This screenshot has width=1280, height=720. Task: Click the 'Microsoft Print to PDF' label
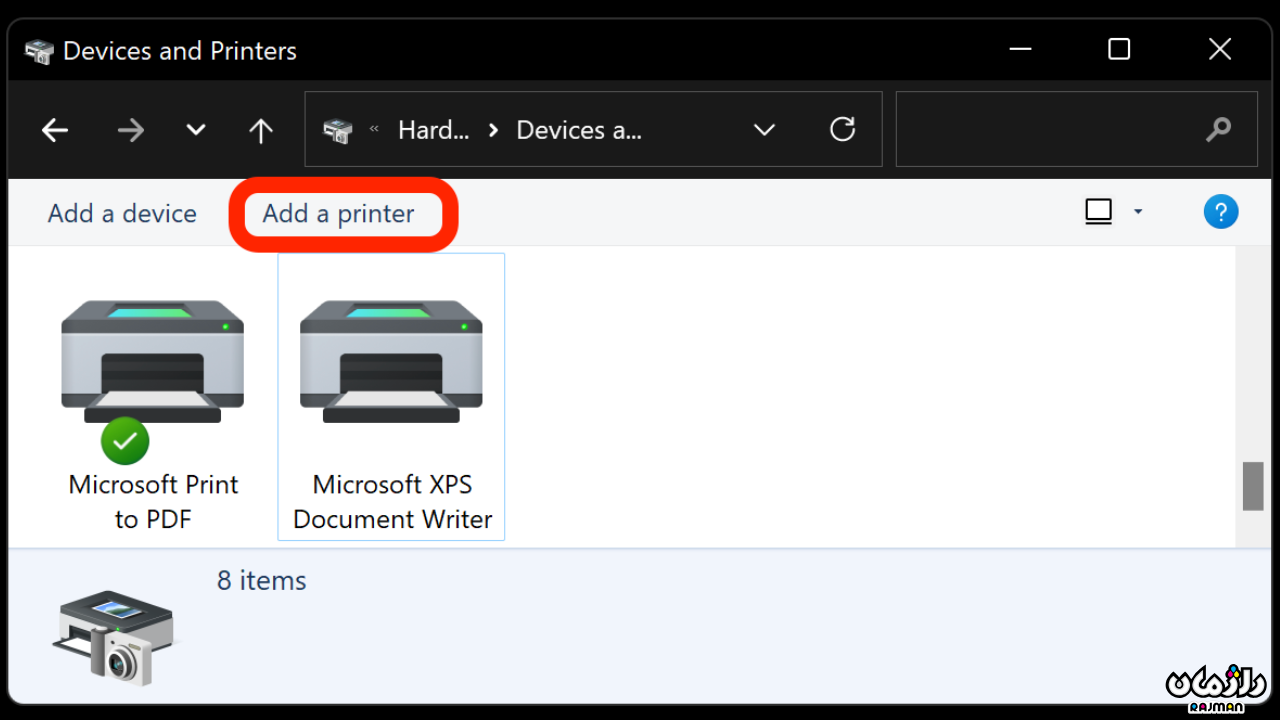153,502
